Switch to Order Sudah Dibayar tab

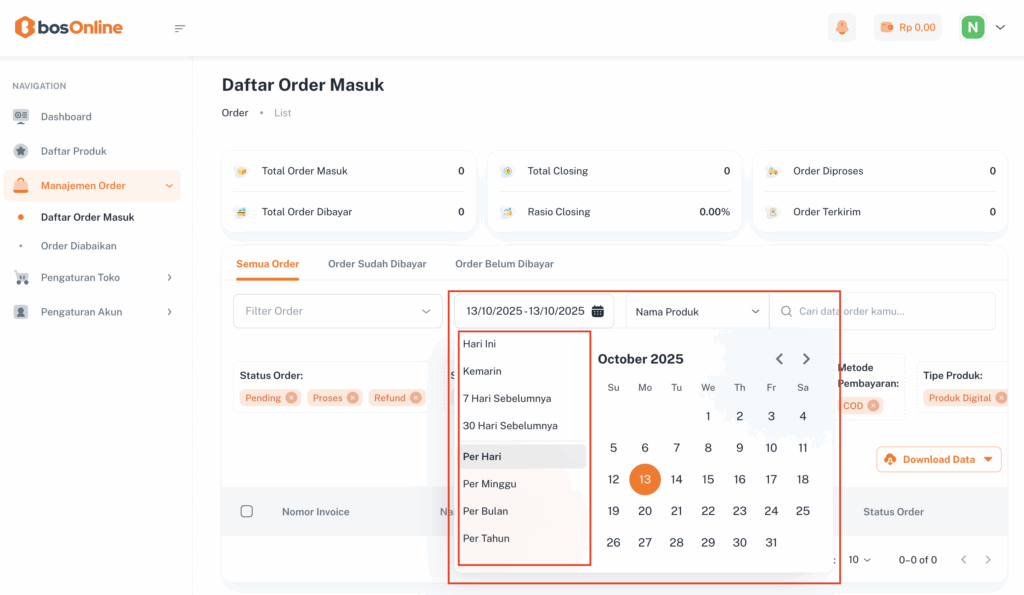click(377, 264)
